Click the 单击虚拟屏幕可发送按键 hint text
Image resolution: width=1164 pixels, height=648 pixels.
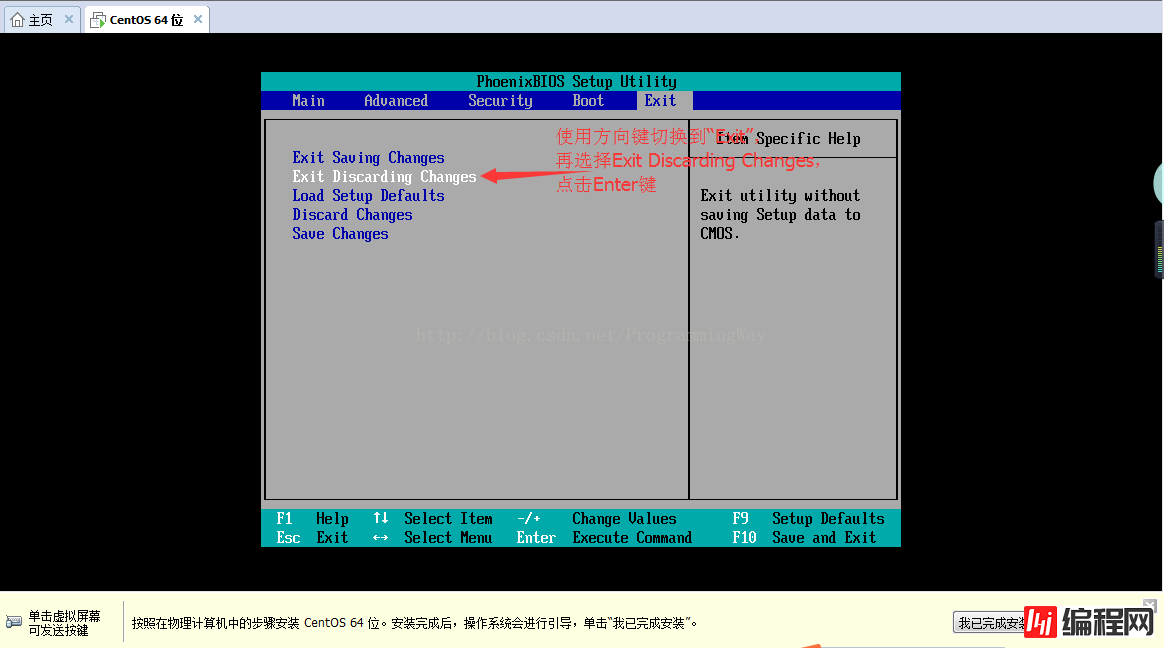(x=64, y=623)
